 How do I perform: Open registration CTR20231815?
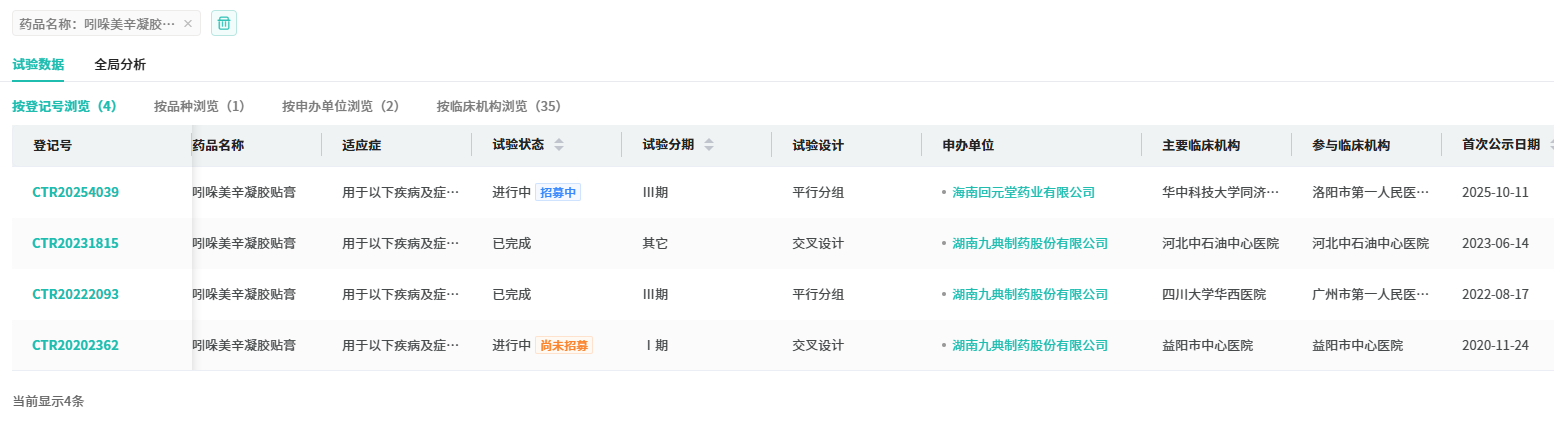tap(76, 243)
